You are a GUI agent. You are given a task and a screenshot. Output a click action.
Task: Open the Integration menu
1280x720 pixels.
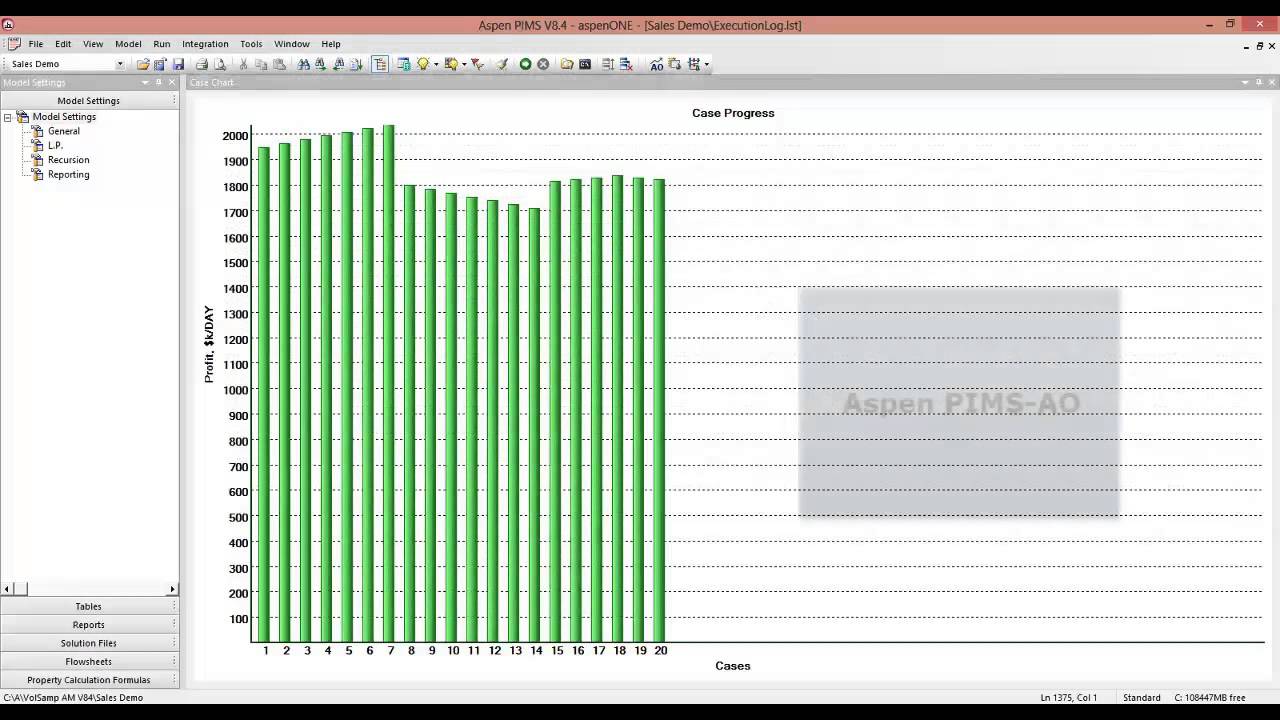[205, 44]
